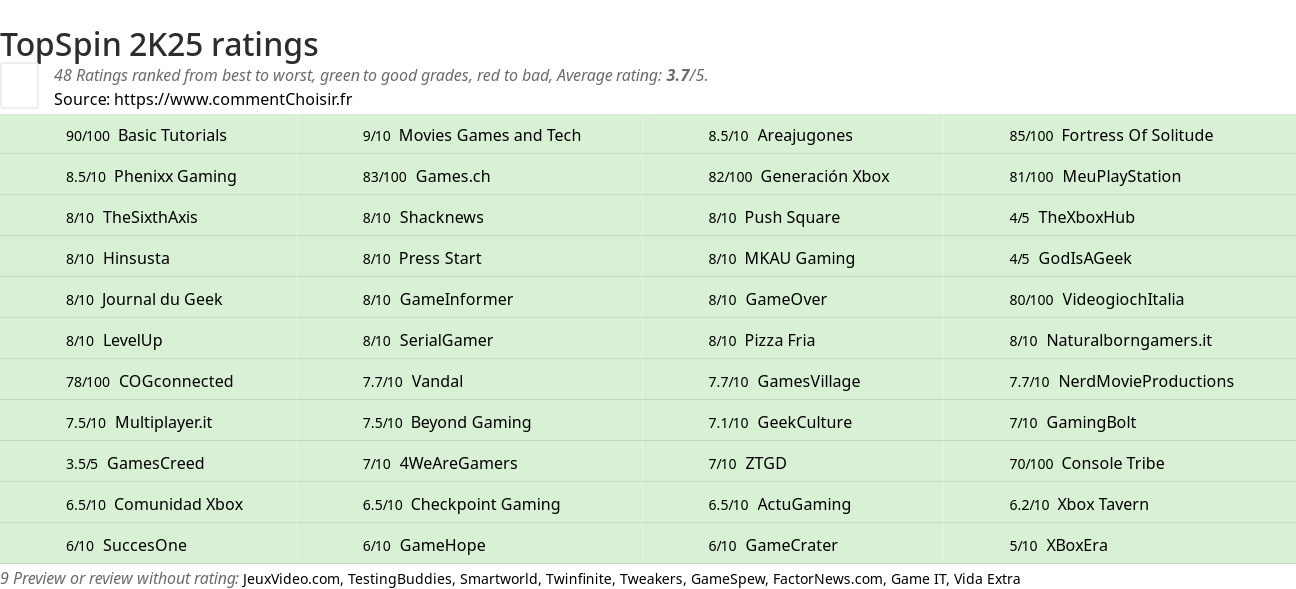
Task: Open the COGconnected 78/100 review
Action: click(x=149, y=381)
